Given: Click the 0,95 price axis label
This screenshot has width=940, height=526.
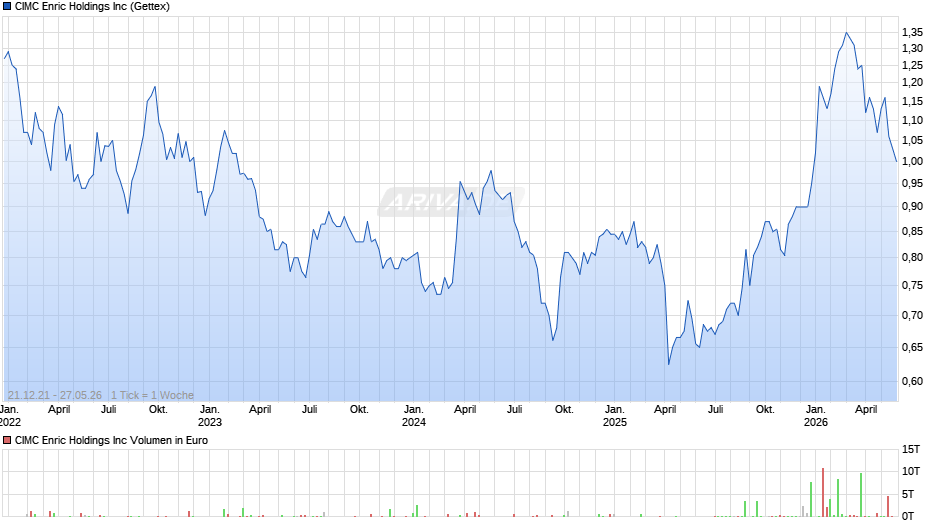Looking at the screenshot, I should tap(912, 184).
